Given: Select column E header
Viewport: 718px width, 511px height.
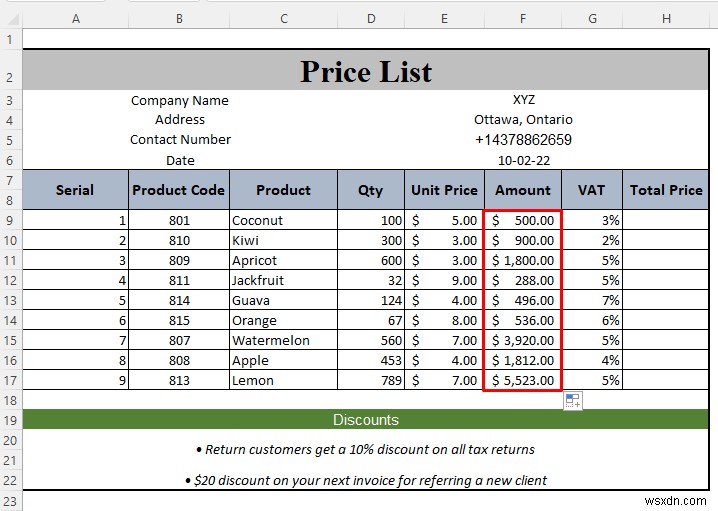Looking at the screenshot, I should pos(444,19).
